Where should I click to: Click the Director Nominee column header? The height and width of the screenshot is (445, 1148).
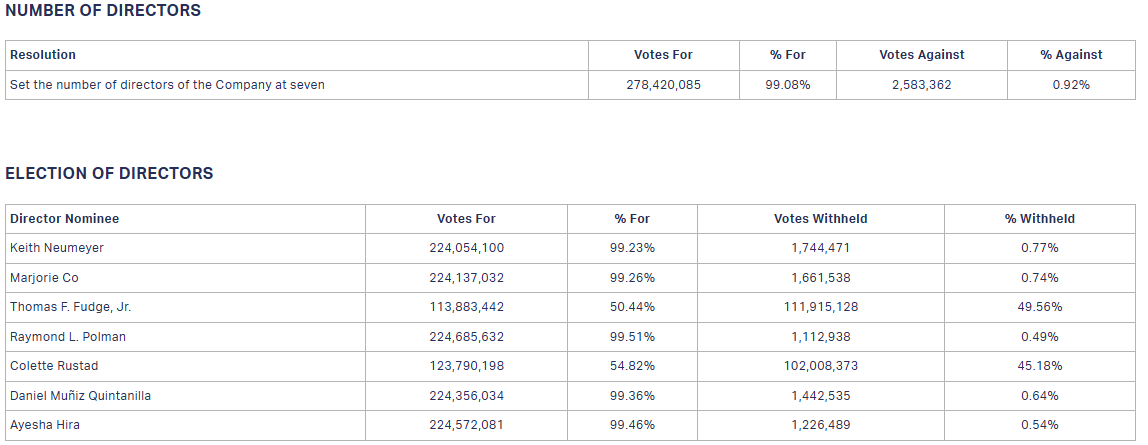(64, 219)
